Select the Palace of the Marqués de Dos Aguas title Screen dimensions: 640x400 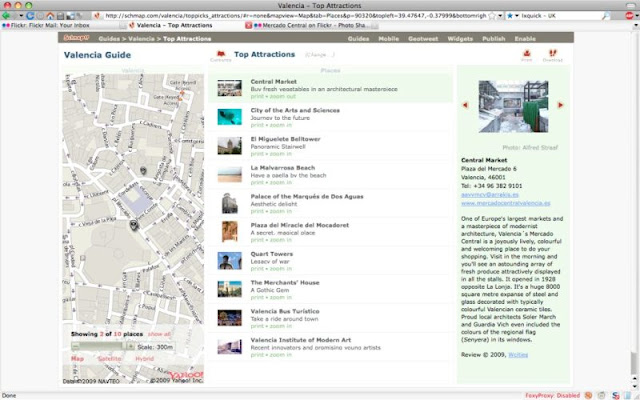pyautogui.click(x=307, y=196)
